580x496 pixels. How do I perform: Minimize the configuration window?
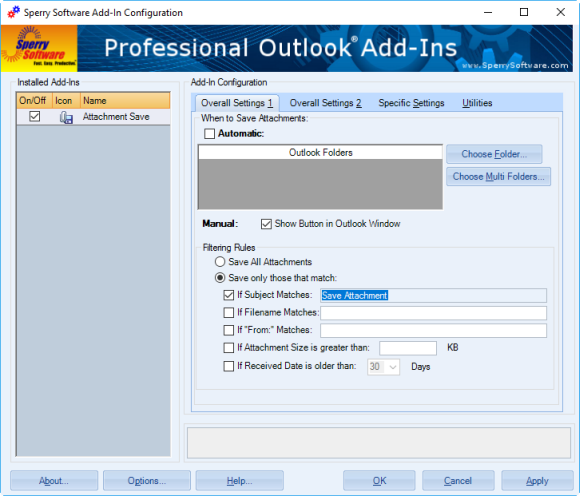click(488, 12)
